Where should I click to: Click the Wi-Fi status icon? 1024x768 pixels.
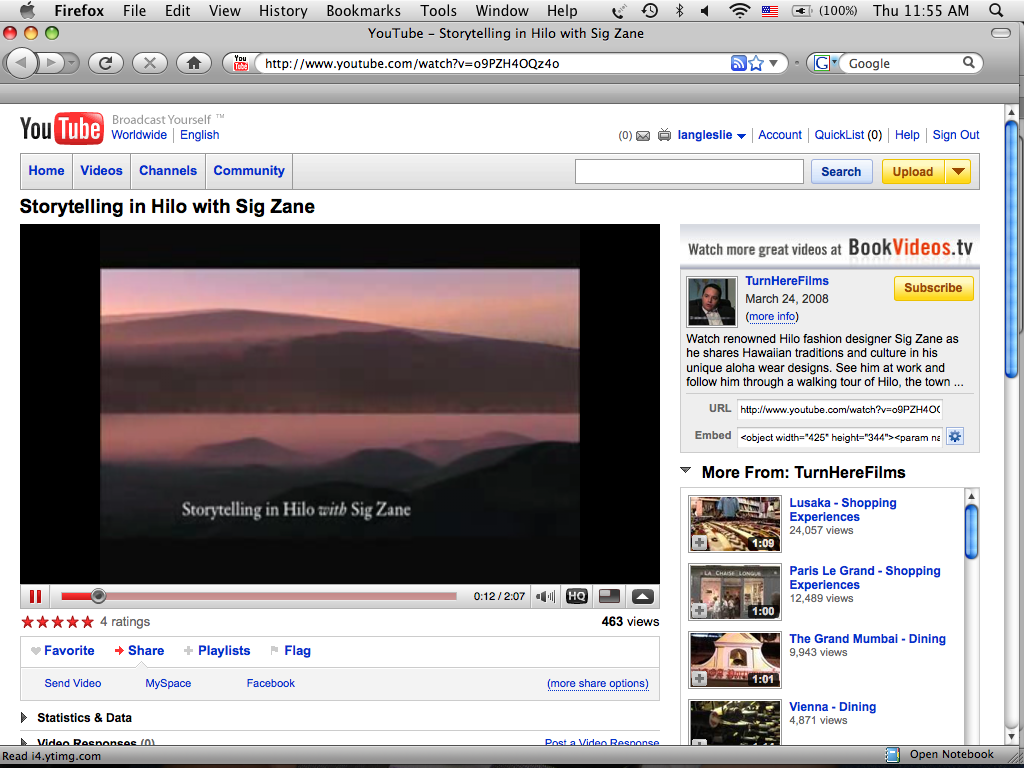739,10
